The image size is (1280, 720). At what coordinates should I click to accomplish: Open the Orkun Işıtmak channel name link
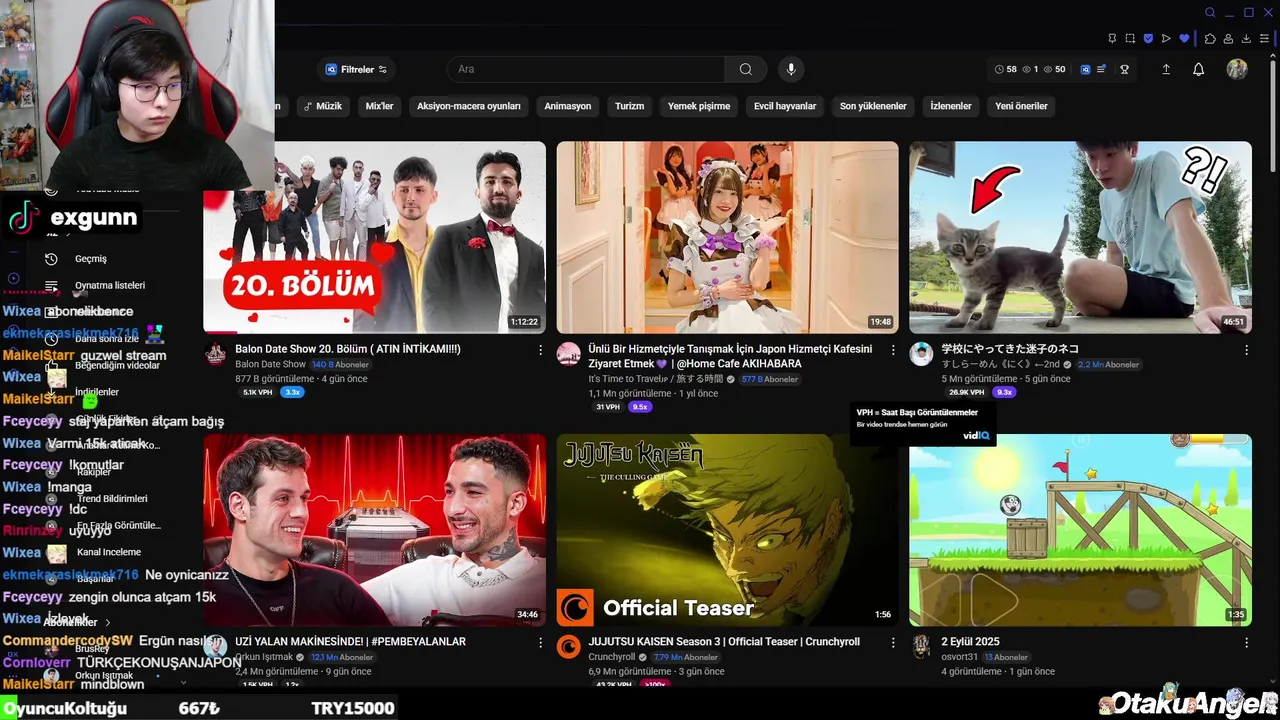[x=264, y=657]
